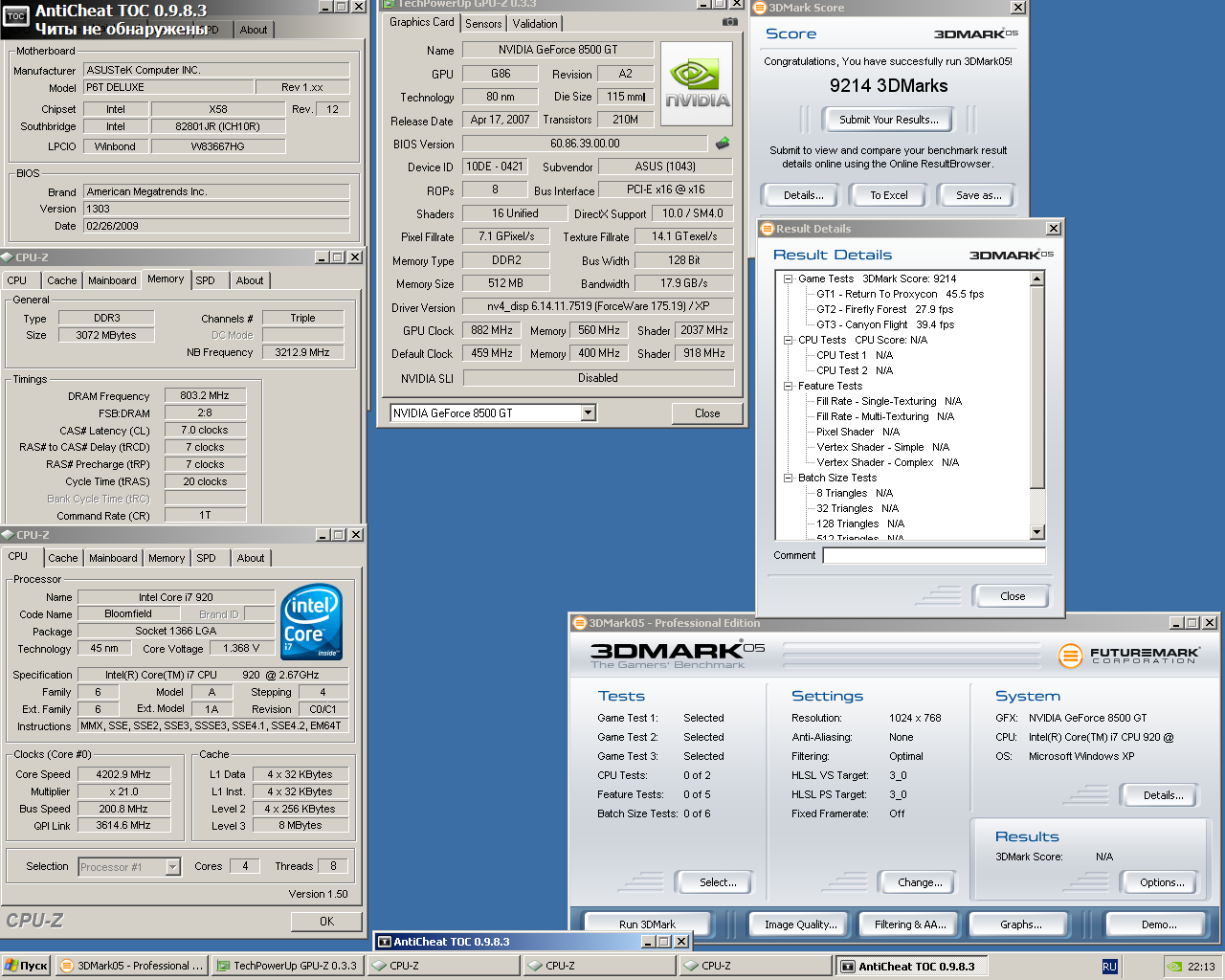Viewport: 1225px width, 980px height.
Task: Collapse the Game Tests tree node
Action: (788, 278)
